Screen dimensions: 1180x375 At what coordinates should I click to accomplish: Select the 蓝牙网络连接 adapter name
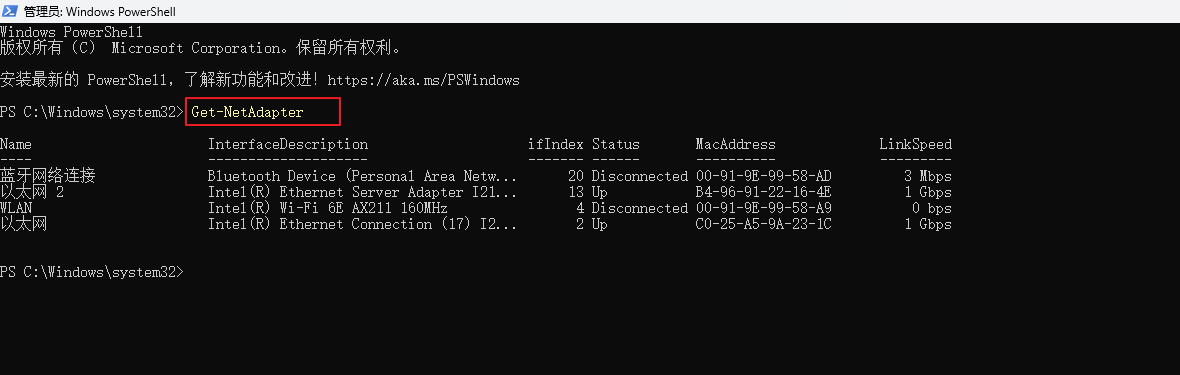[x=47, y=176]
